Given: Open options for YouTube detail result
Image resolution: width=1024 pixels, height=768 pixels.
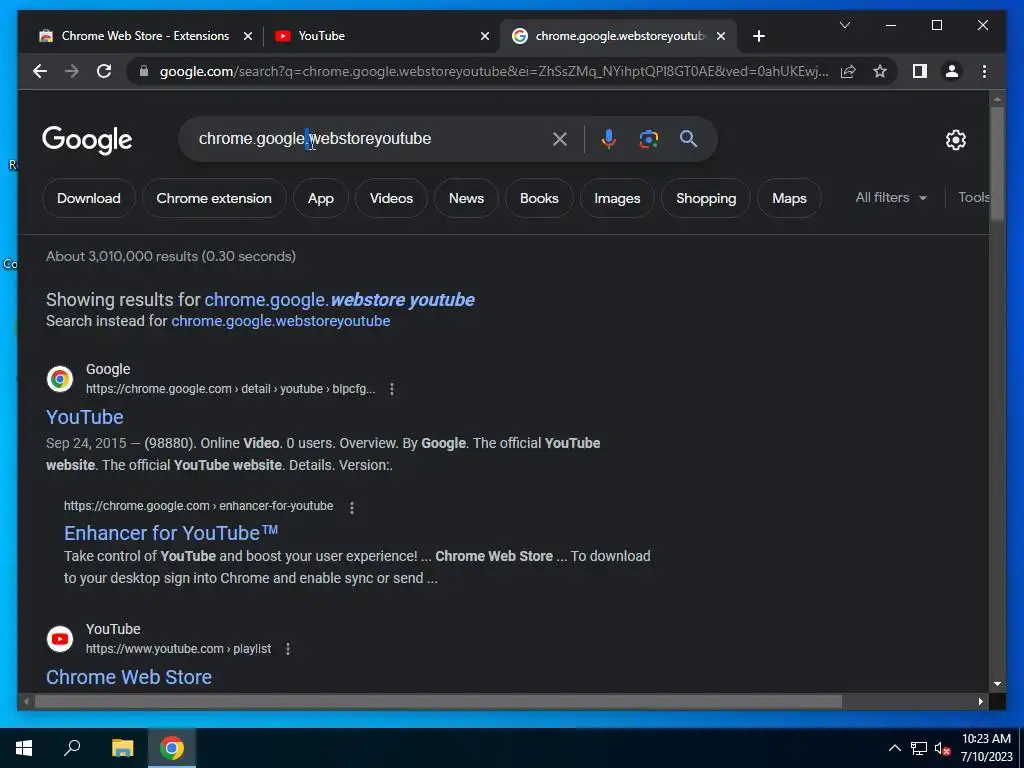Looking at the screenshot, I should [392, 389].
